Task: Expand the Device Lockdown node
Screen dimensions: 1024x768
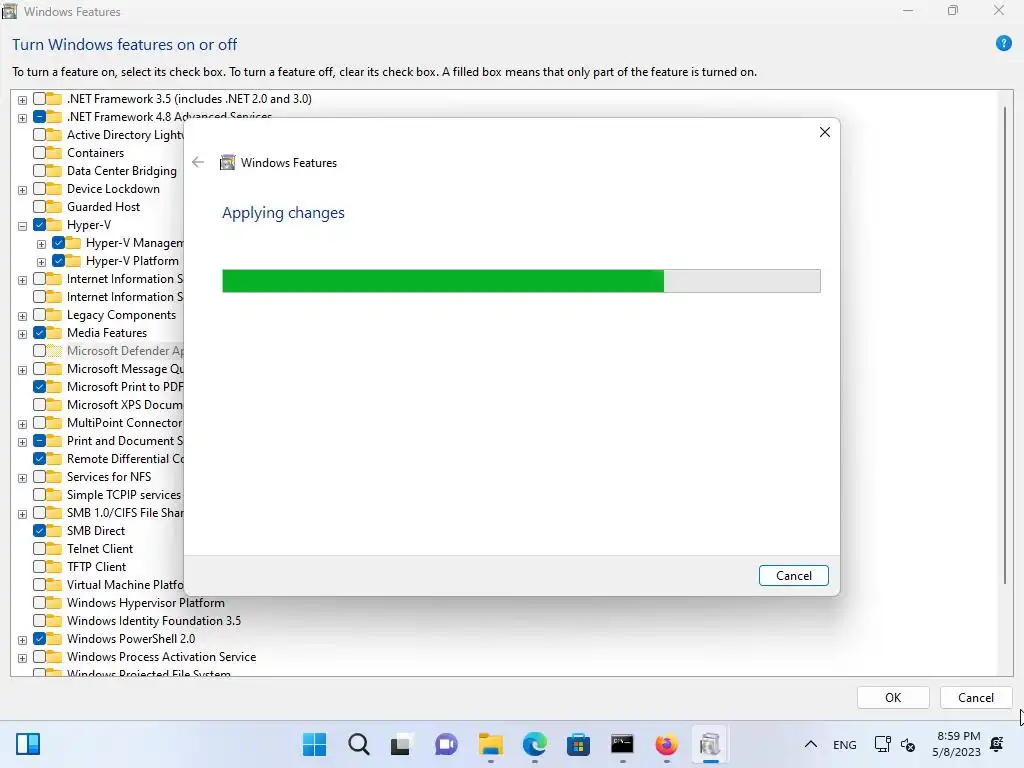Action: [22, 190]
